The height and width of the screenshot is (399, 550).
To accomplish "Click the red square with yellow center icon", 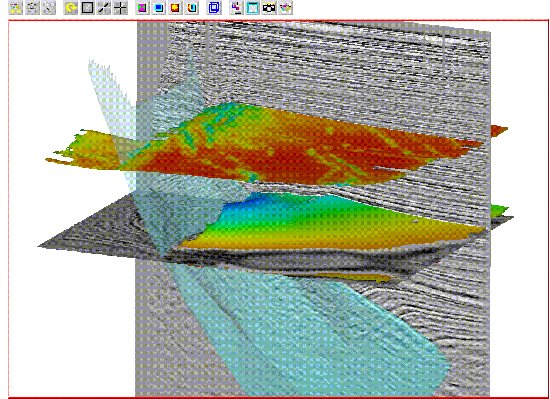I will tap(175, 8).
